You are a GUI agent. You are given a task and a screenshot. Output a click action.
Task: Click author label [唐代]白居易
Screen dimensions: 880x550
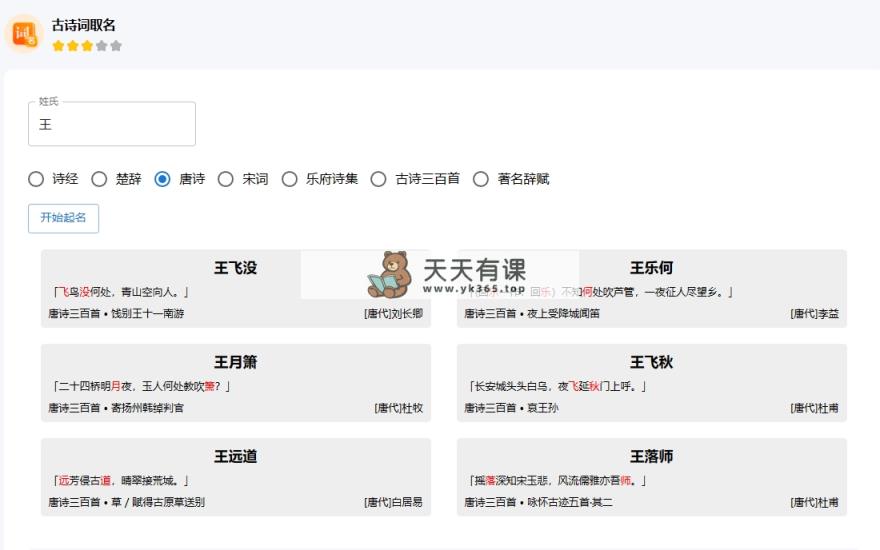(393, 502)
